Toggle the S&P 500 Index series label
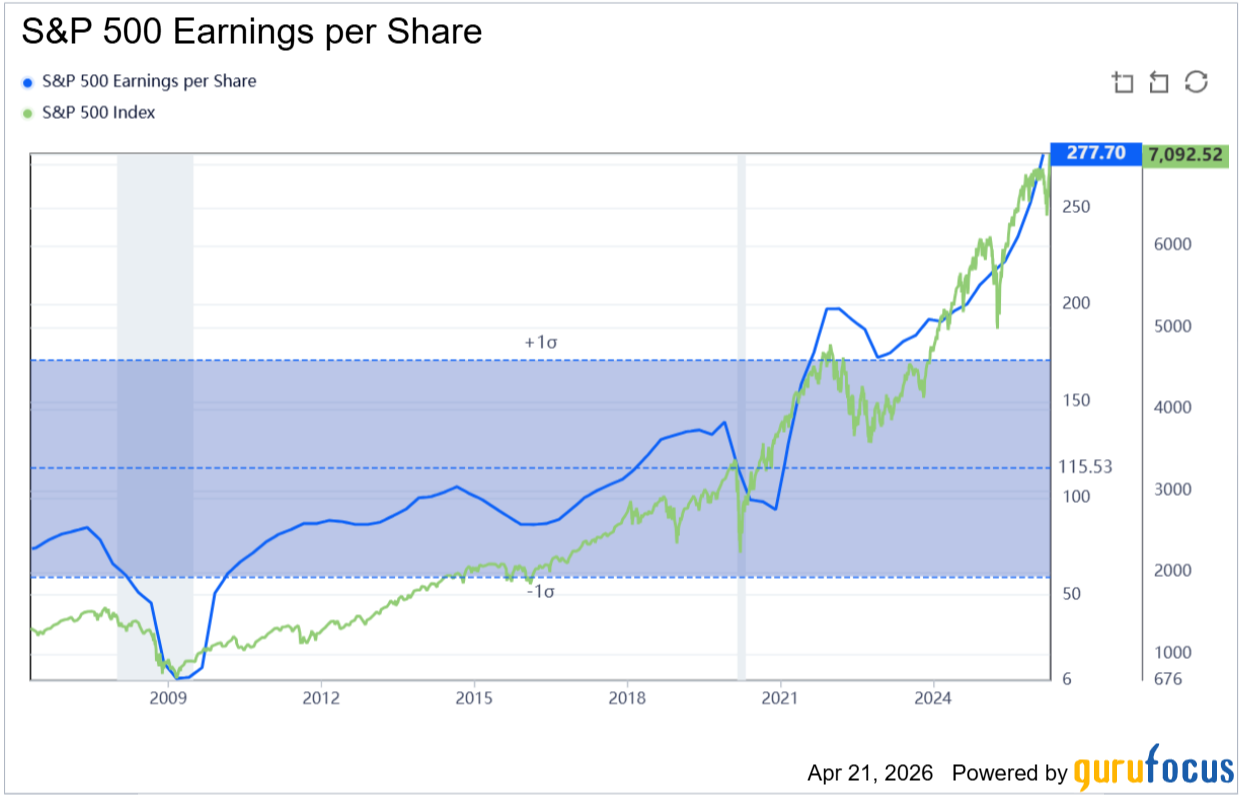 point(99,113)
